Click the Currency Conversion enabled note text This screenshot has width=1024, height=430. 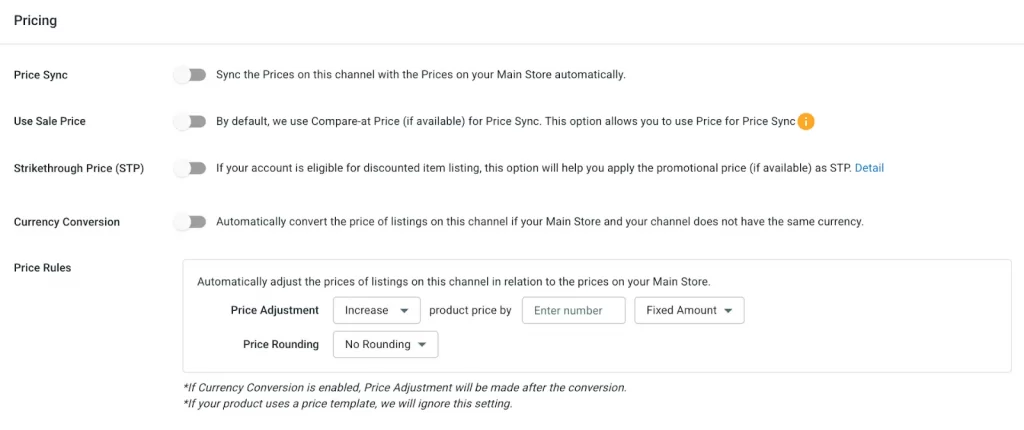(x=405, y=388)
